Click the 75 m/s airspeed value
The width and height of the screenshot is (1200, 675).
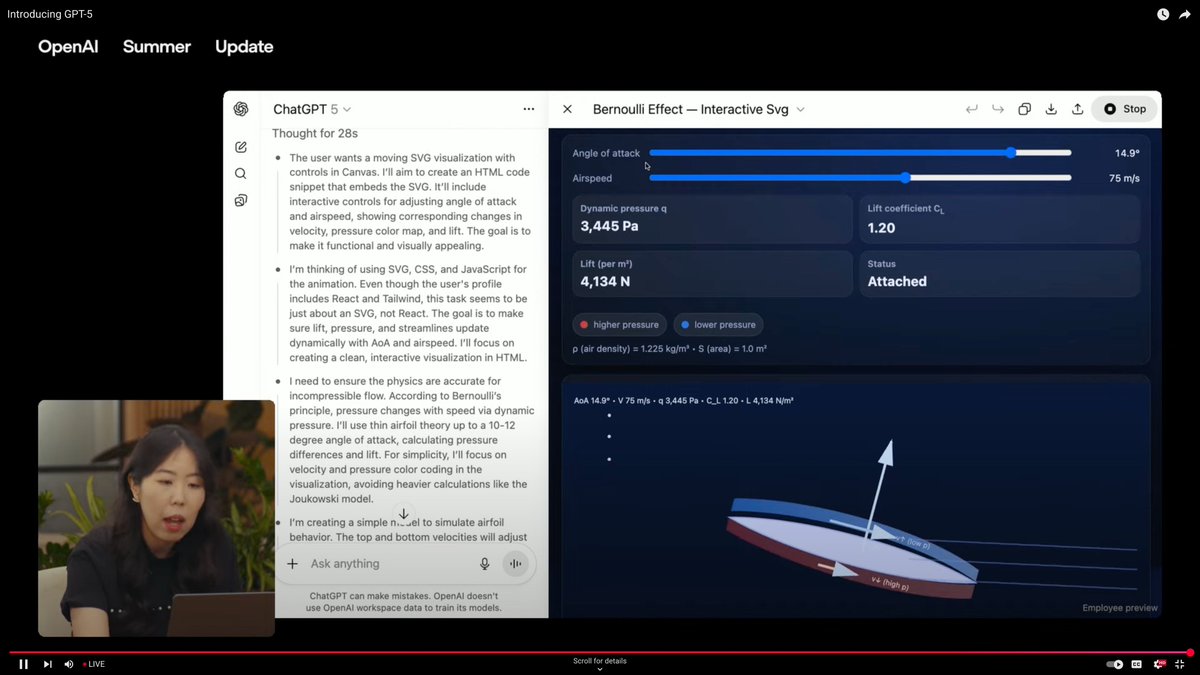pyautogui.click(x=1124, y=178)
